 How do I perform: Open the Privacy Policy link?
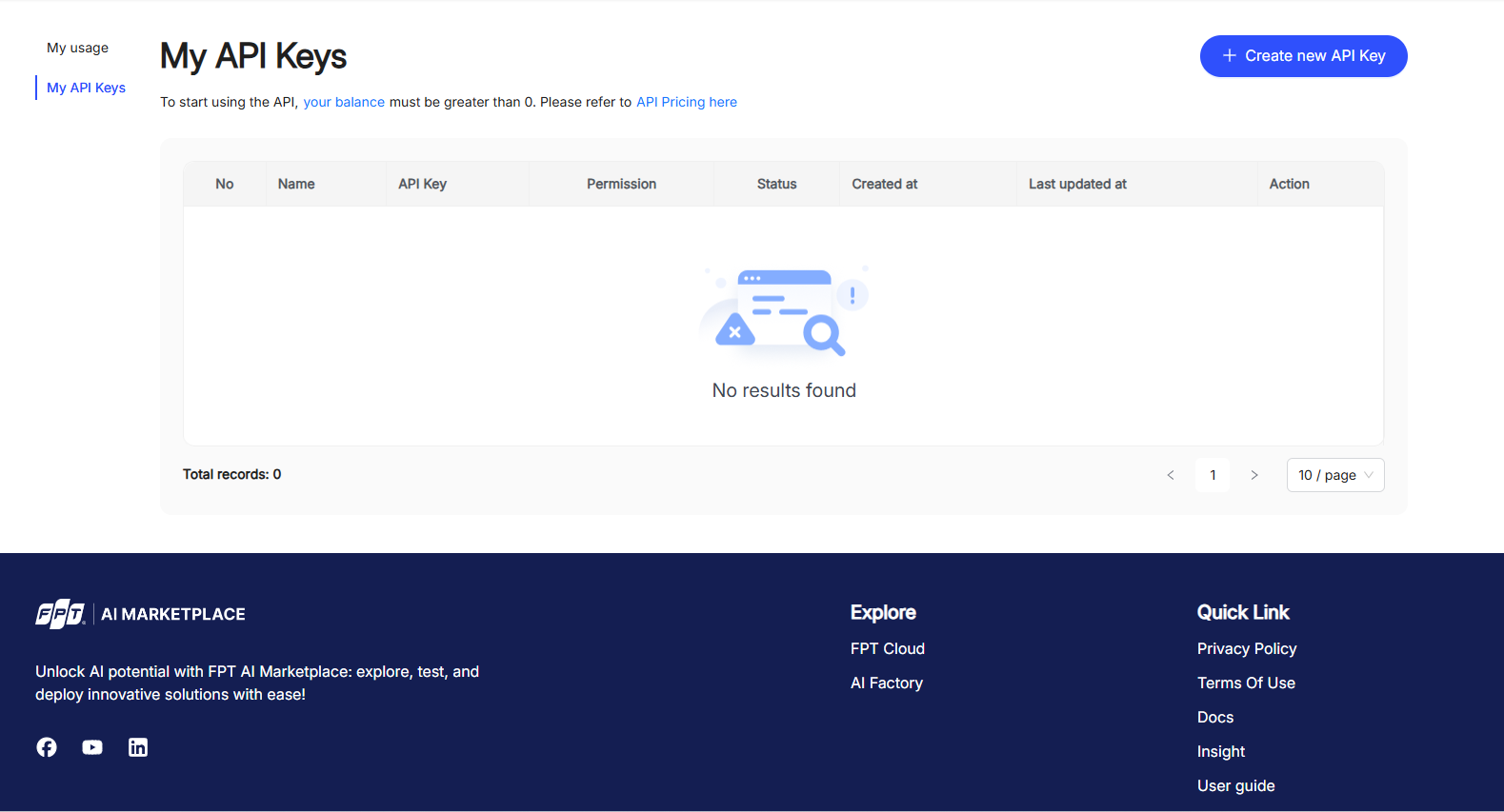point(1246,648)
